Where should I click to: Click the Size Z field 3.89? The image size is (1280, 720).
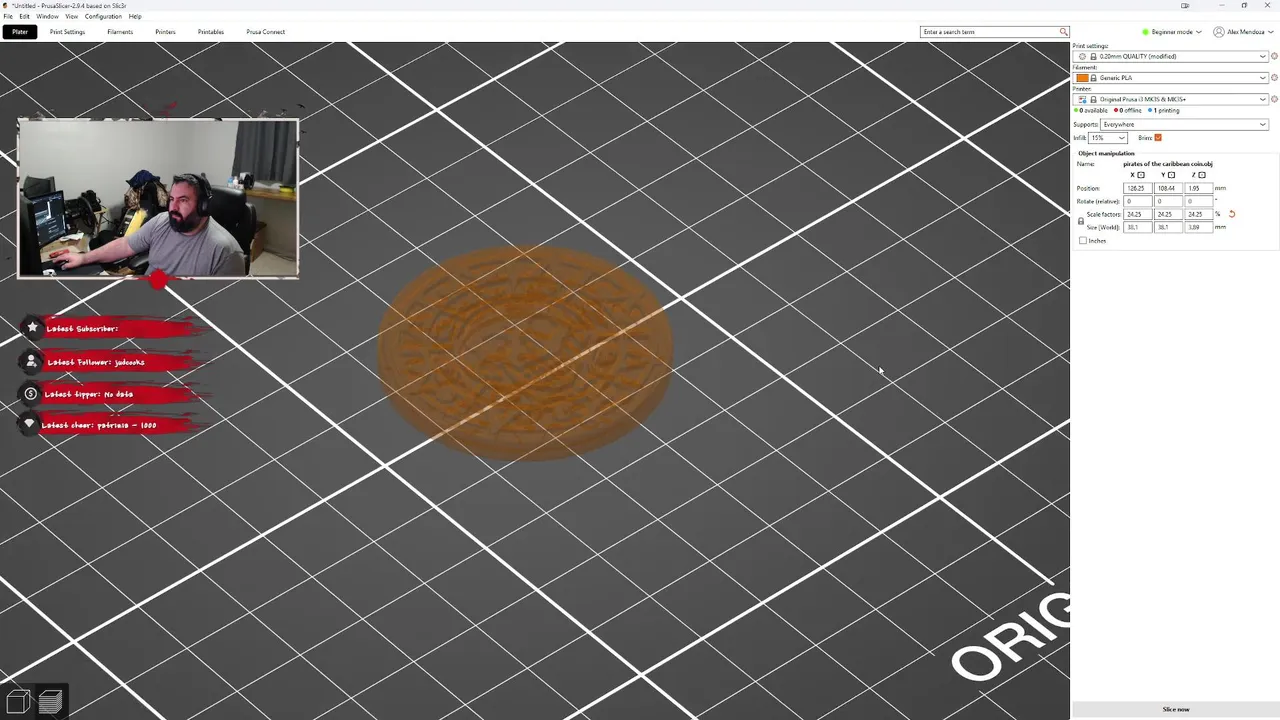(x=1199, y=227)
